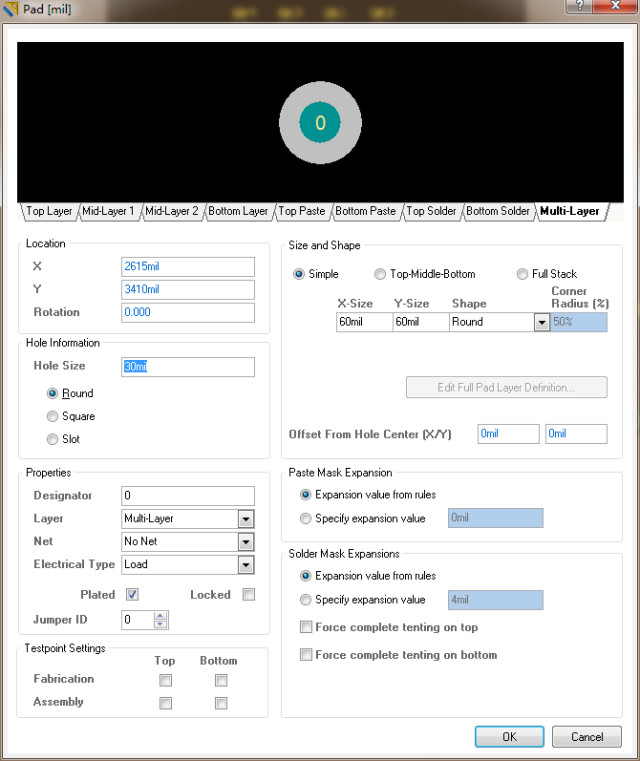Open the Bottom Solder tab
640x761 pixels.
click(498, 211)
